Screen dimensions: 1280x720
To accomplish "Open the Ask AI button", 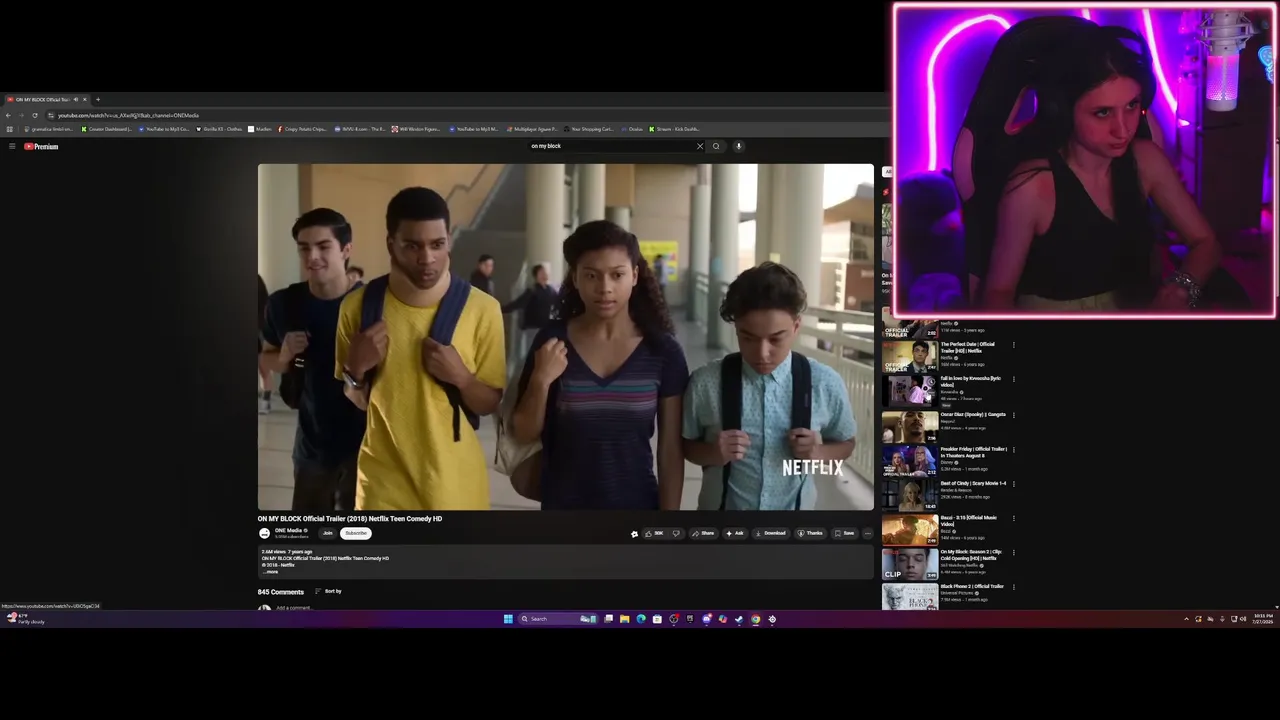I will (x=735, y=533).
